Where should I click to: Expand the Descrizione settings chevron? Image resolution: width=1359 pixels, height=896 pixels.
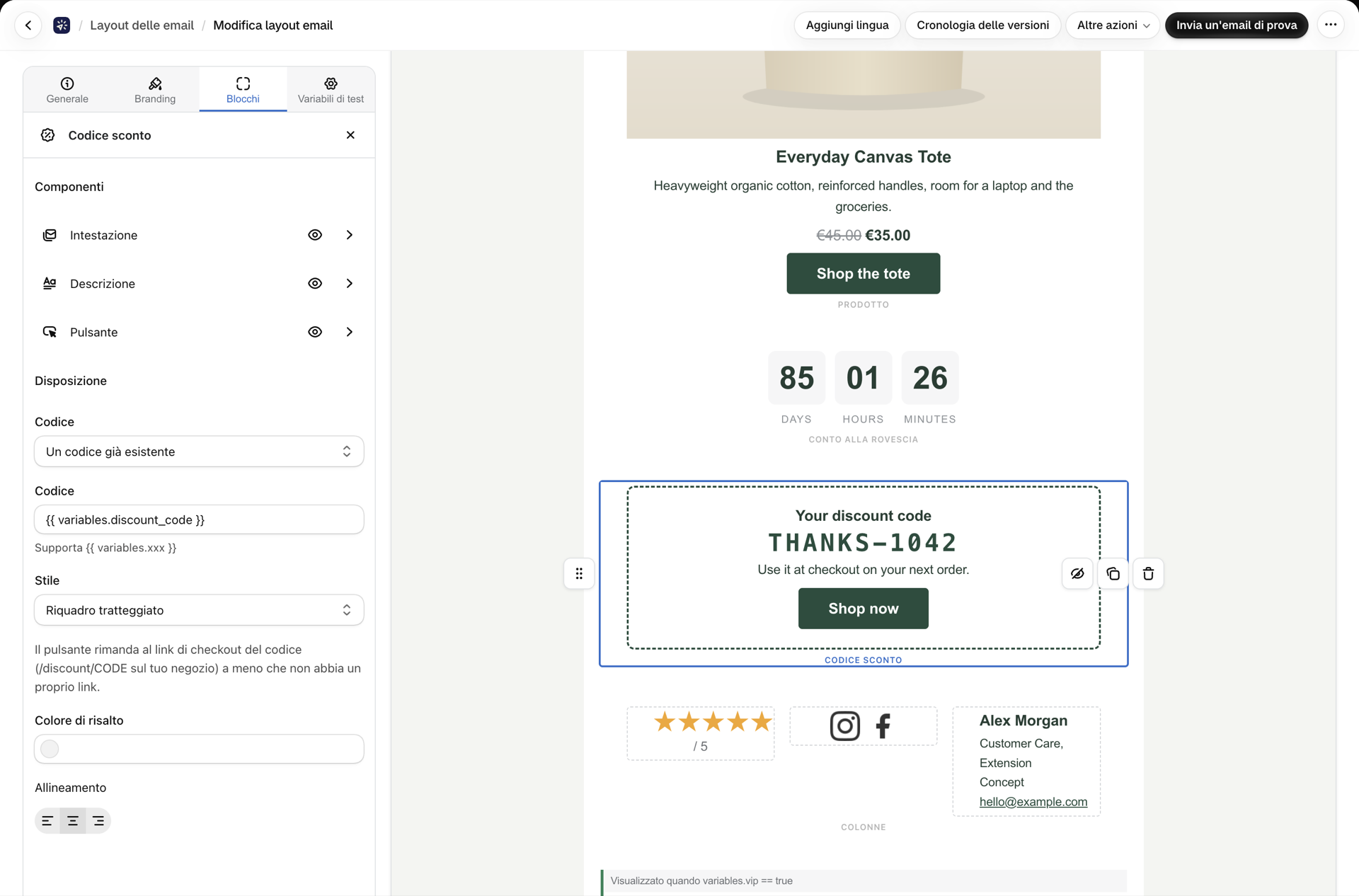coord(350,283)
